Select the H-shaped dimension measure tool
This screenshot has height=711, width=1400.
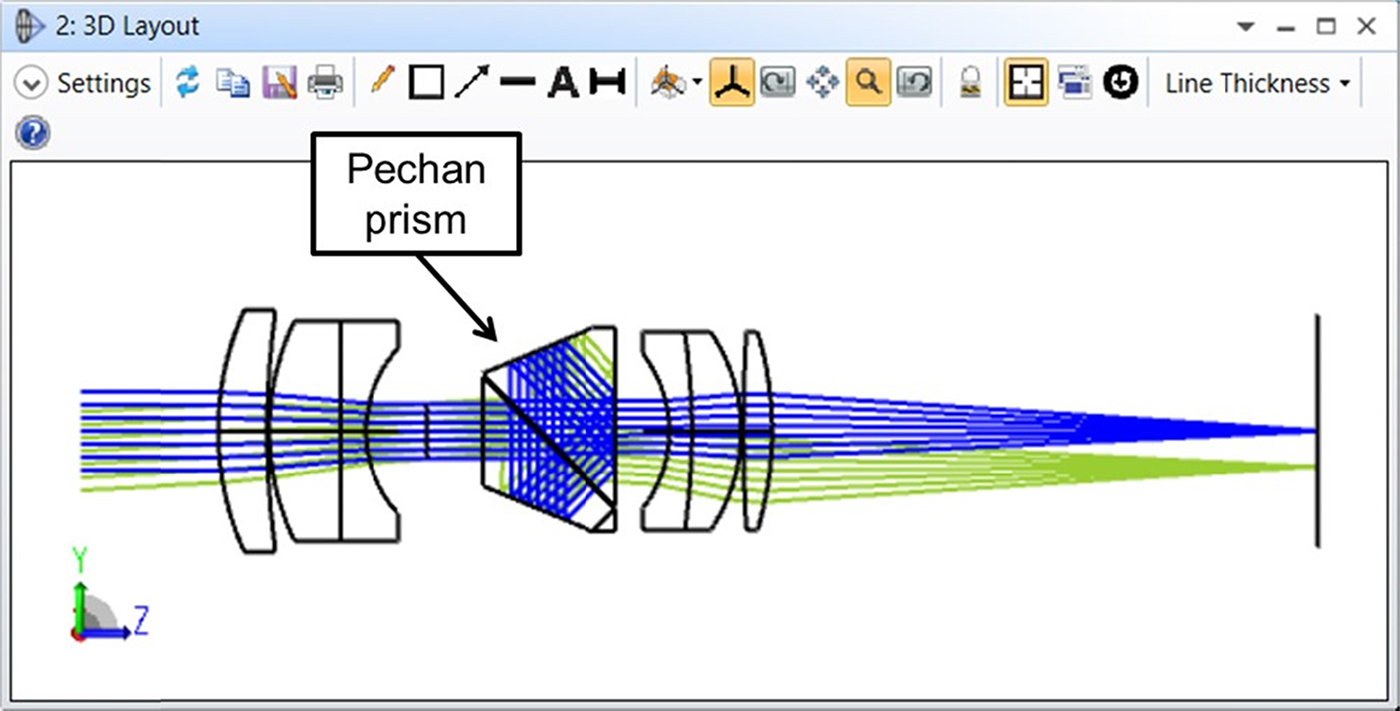tap(606, 84)
